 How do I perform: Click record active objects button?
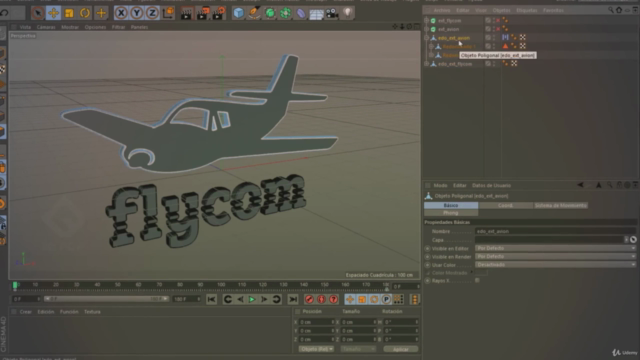(309, 299)
